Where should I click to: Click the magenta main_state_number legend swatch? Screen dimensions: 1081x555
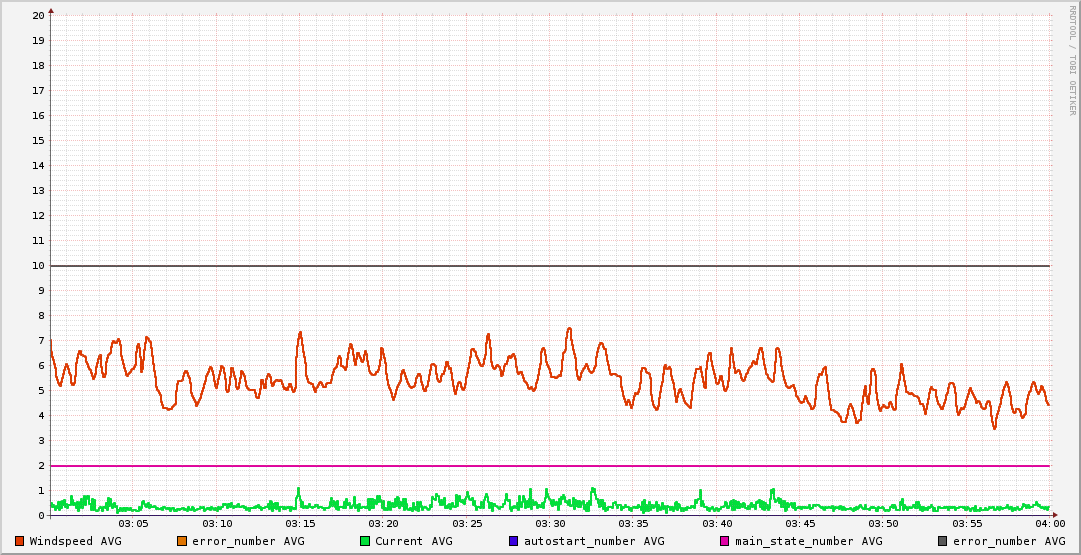coord(725,541)
